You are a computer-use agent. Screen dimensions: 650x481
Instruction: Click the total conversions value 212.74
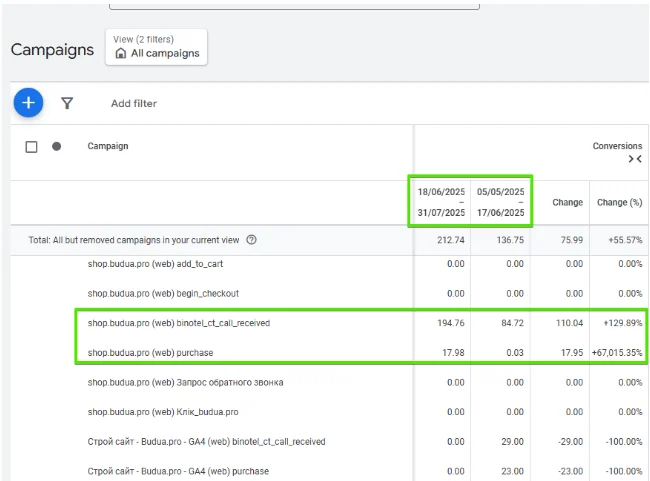coord(451,240)
